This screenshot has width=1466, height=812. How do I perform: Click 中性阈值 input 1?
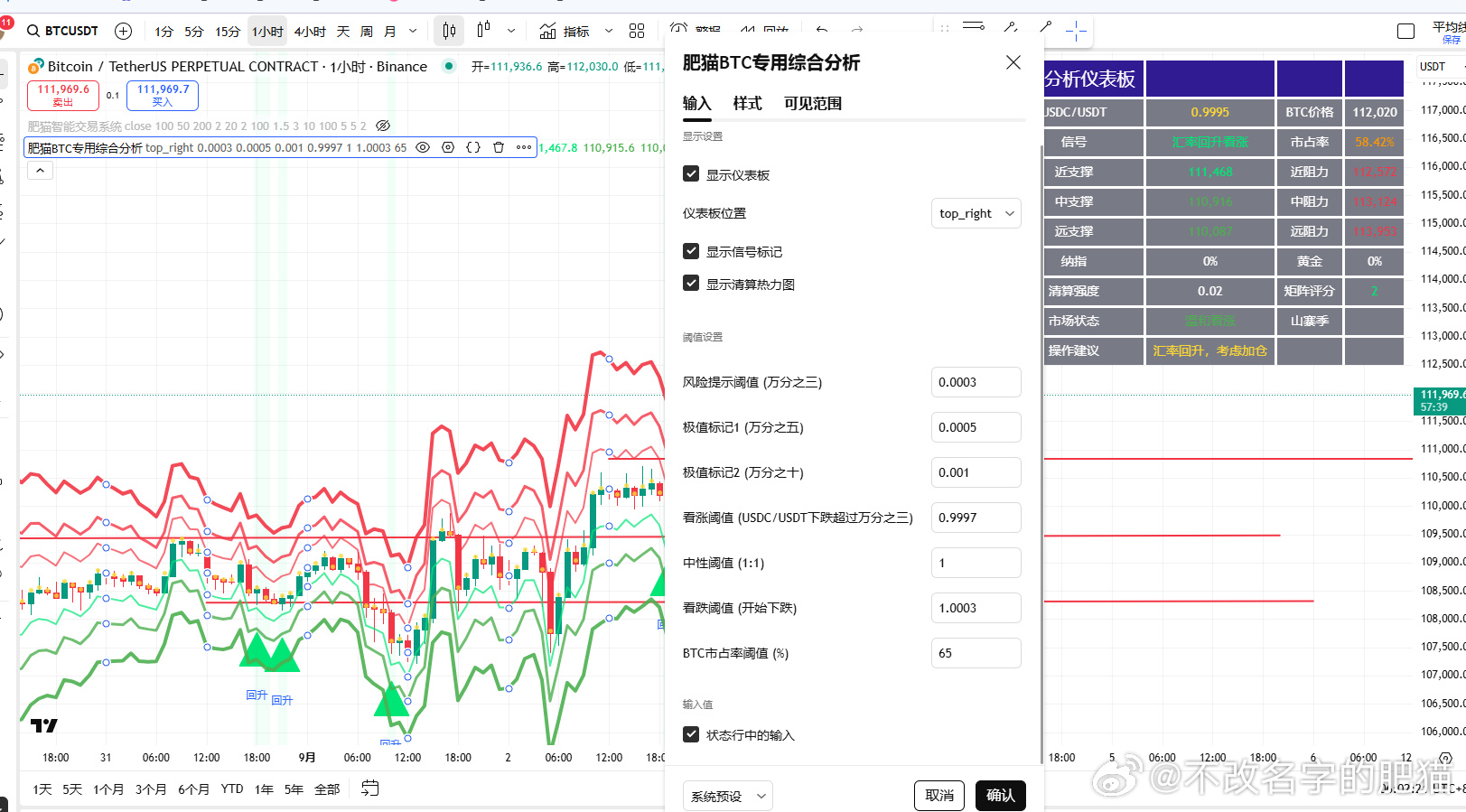(976, 563)
